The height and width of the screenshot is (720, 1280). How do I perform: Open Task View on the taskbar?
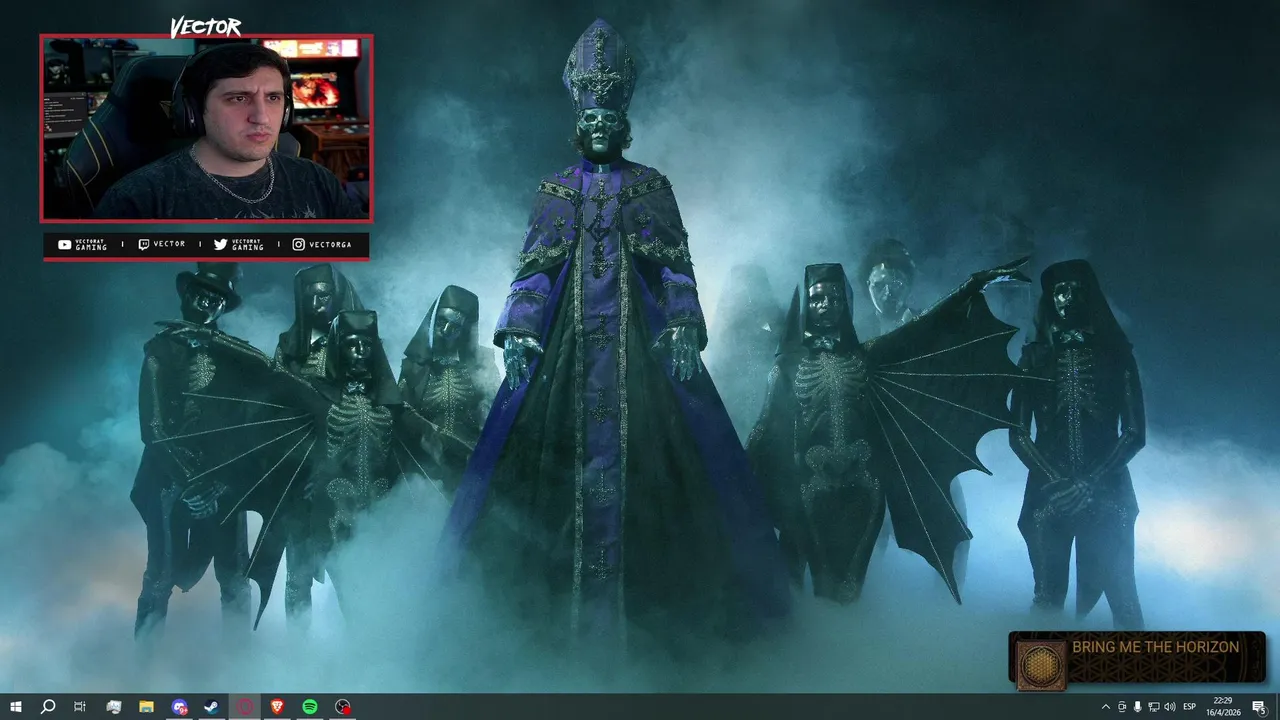click(80, 707)
